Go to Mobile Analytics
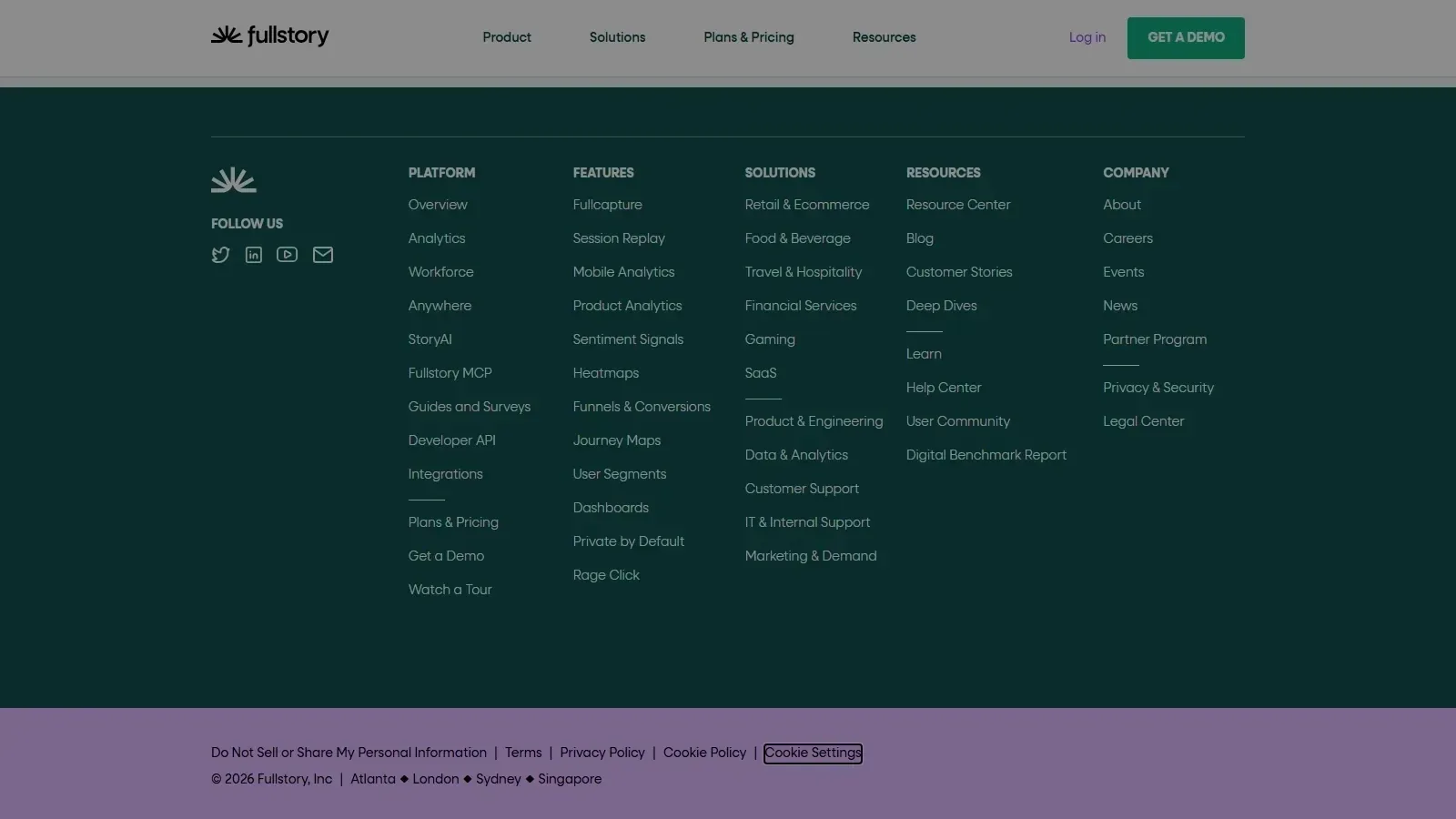 coord(624,272)
